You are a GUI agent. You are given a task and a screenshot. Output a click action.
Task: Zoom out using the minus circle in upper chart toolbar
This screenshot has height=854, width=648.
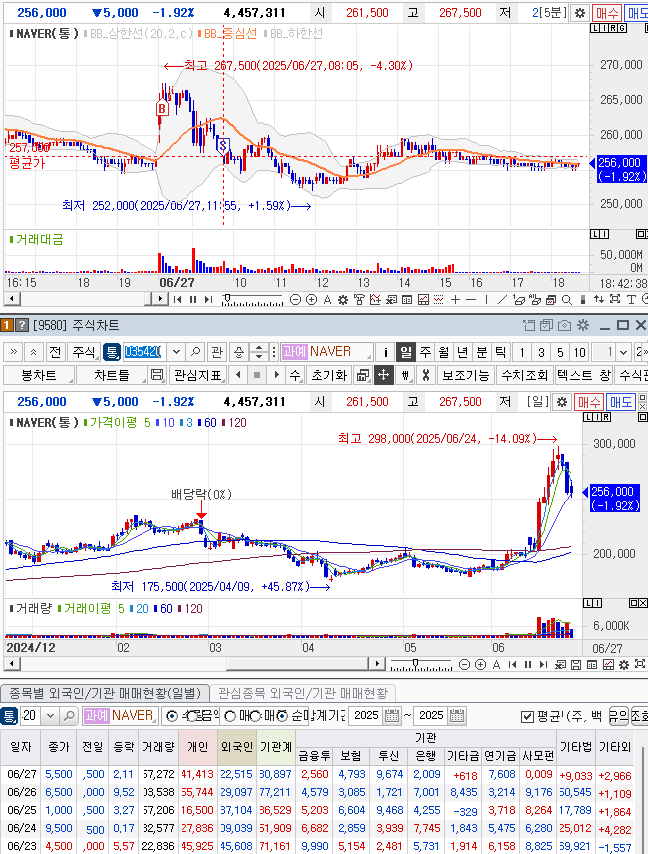pos(295,300)
